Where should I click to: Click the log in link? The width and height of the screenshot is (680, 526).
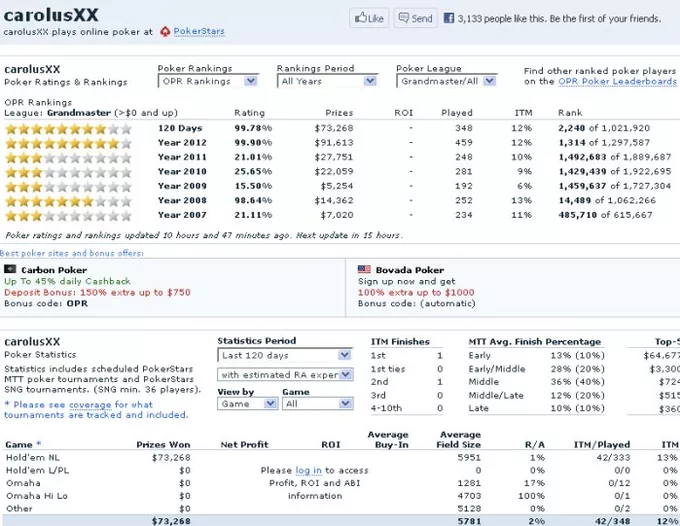click(308, 470)
